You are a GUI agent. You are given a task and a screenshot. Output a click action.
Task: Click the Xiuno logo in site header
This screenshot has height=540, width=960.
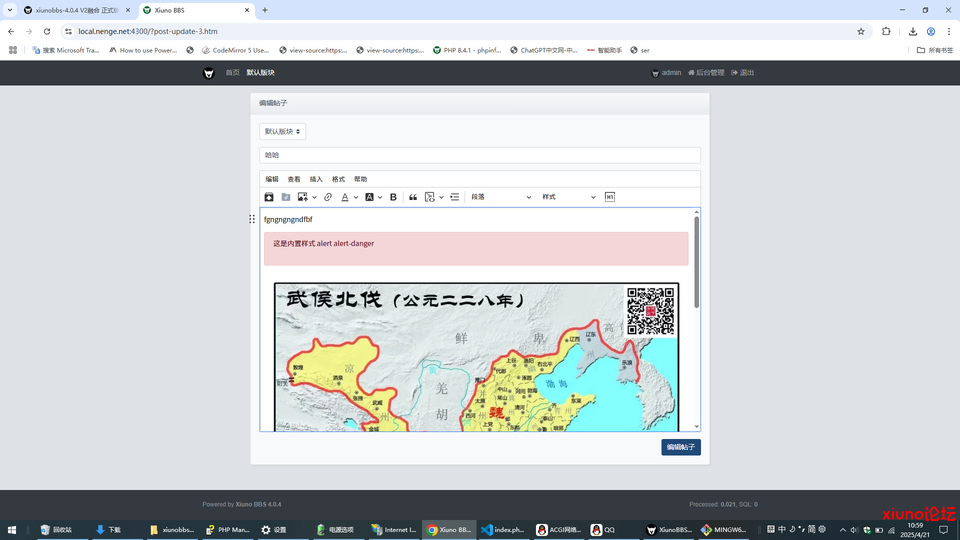click(209, 73)
